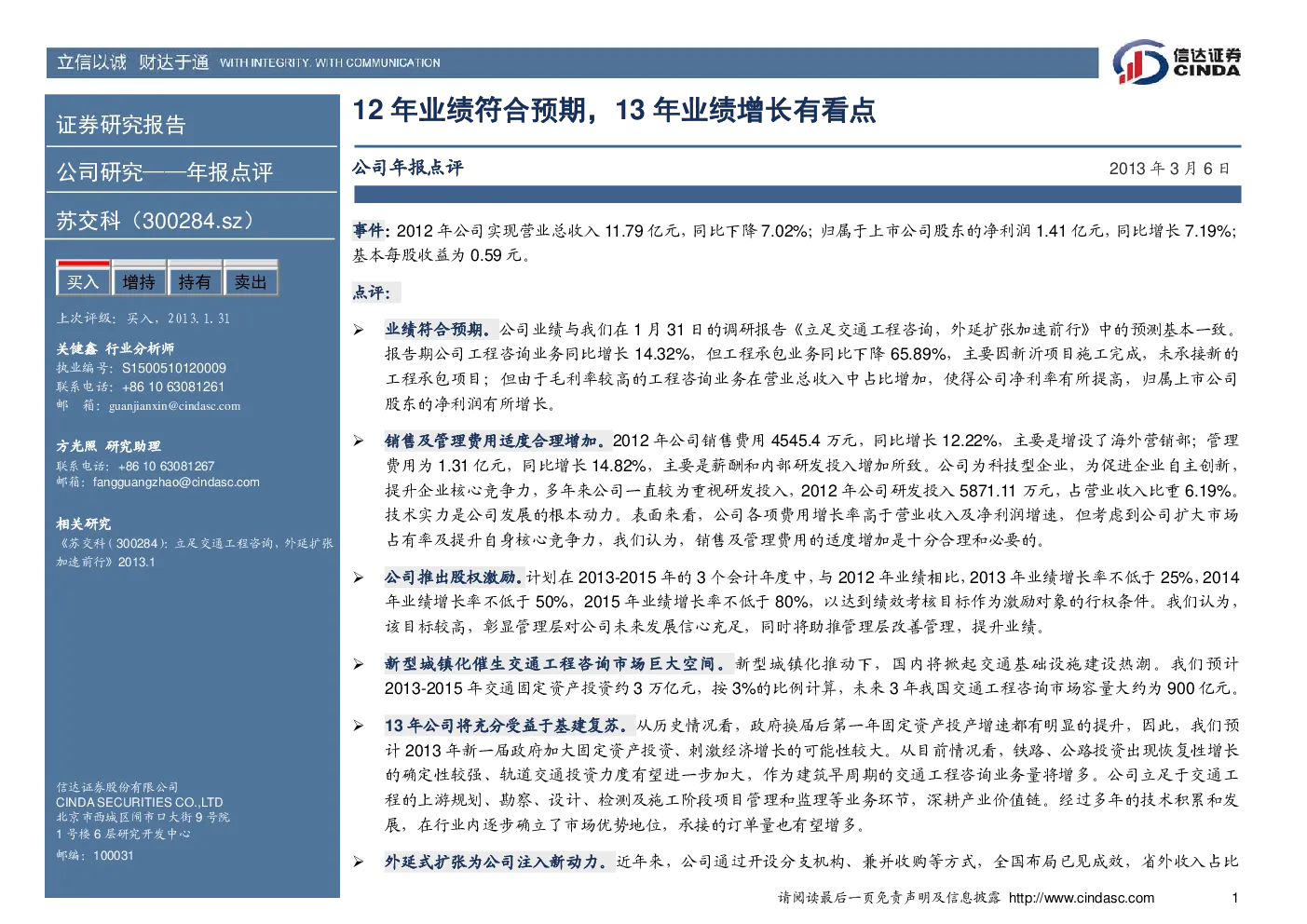Click the arrow bullet beside 业绩符合预期
Viewport: 1307px width, 924px height.
coord(359,330)
